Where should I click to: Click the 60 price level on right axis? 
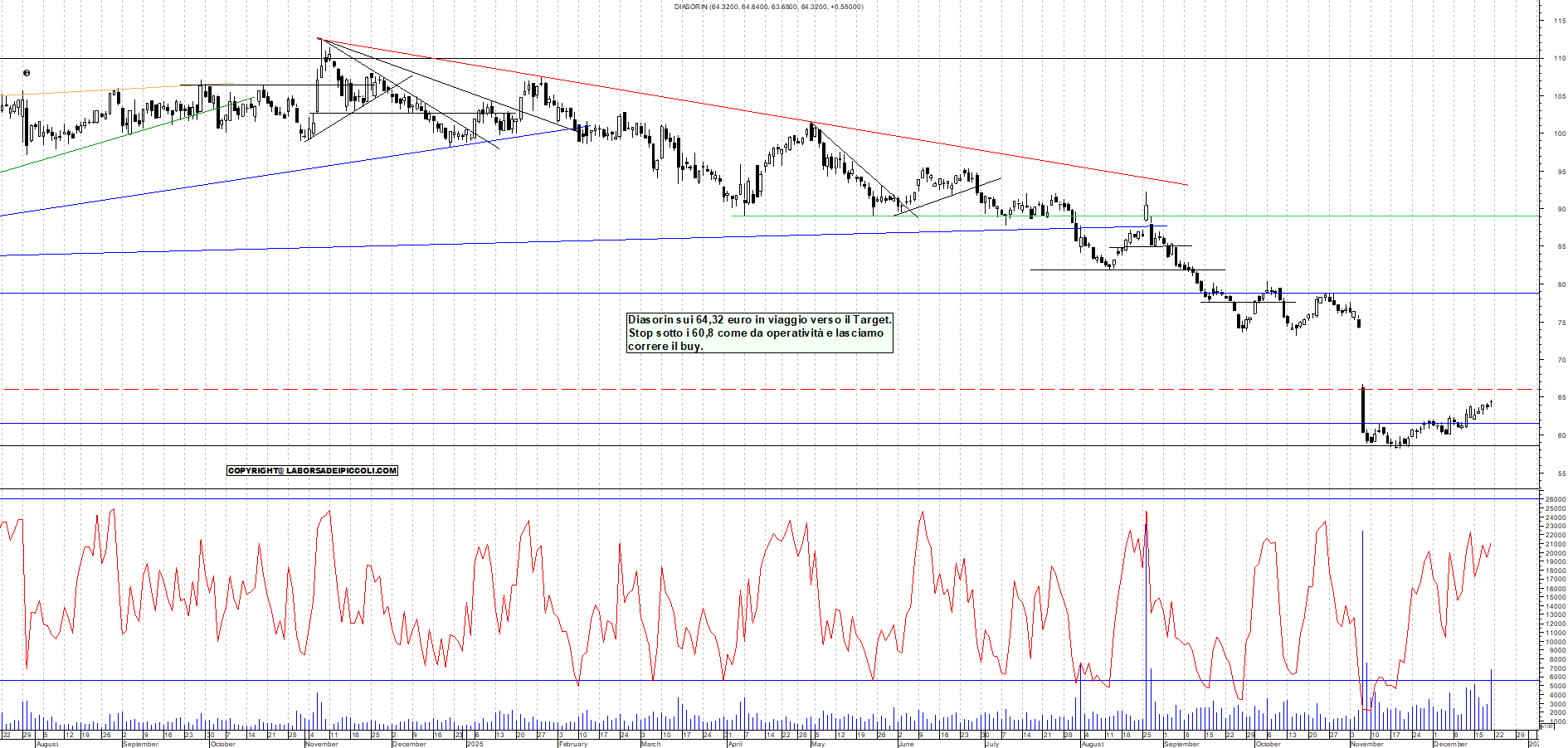pyautogui.click(x=1561, y=435)
